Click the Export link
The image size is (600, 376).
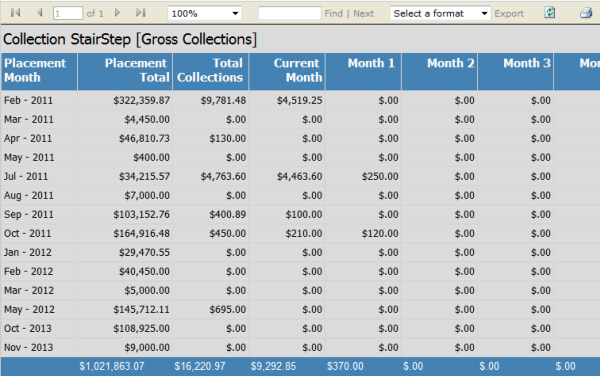pyautogui.click(x=509, y=13)
